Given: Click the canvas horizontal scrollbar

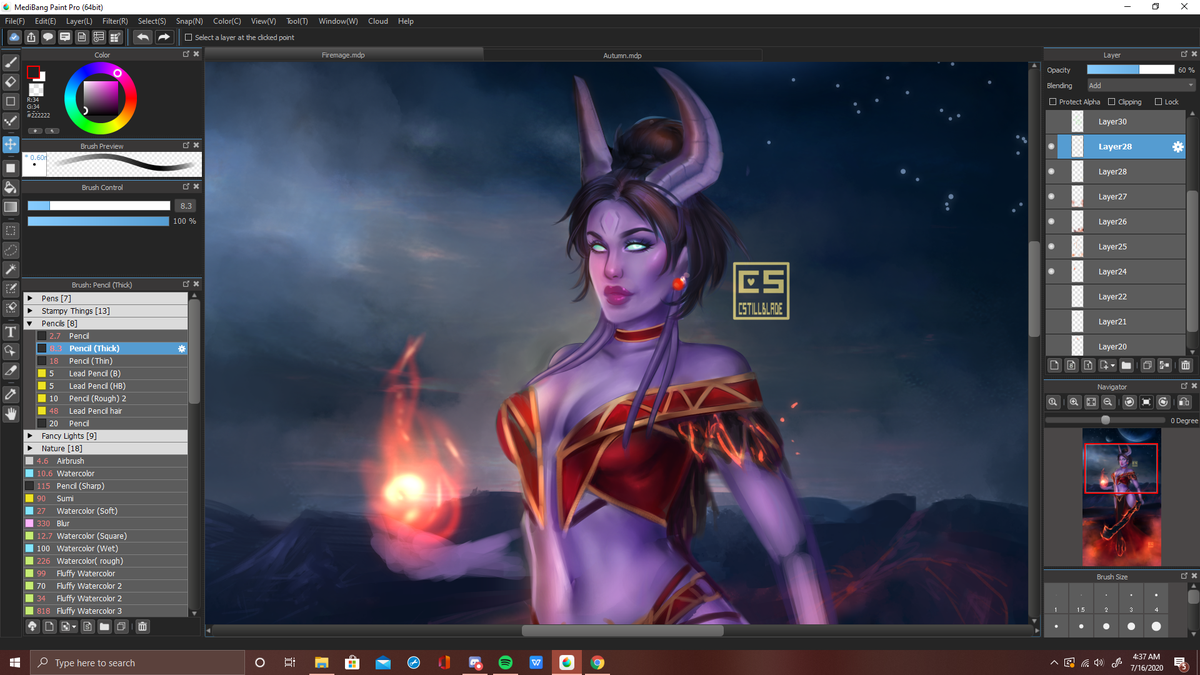Looking at the screenshot, I should (x=622, y=631).
